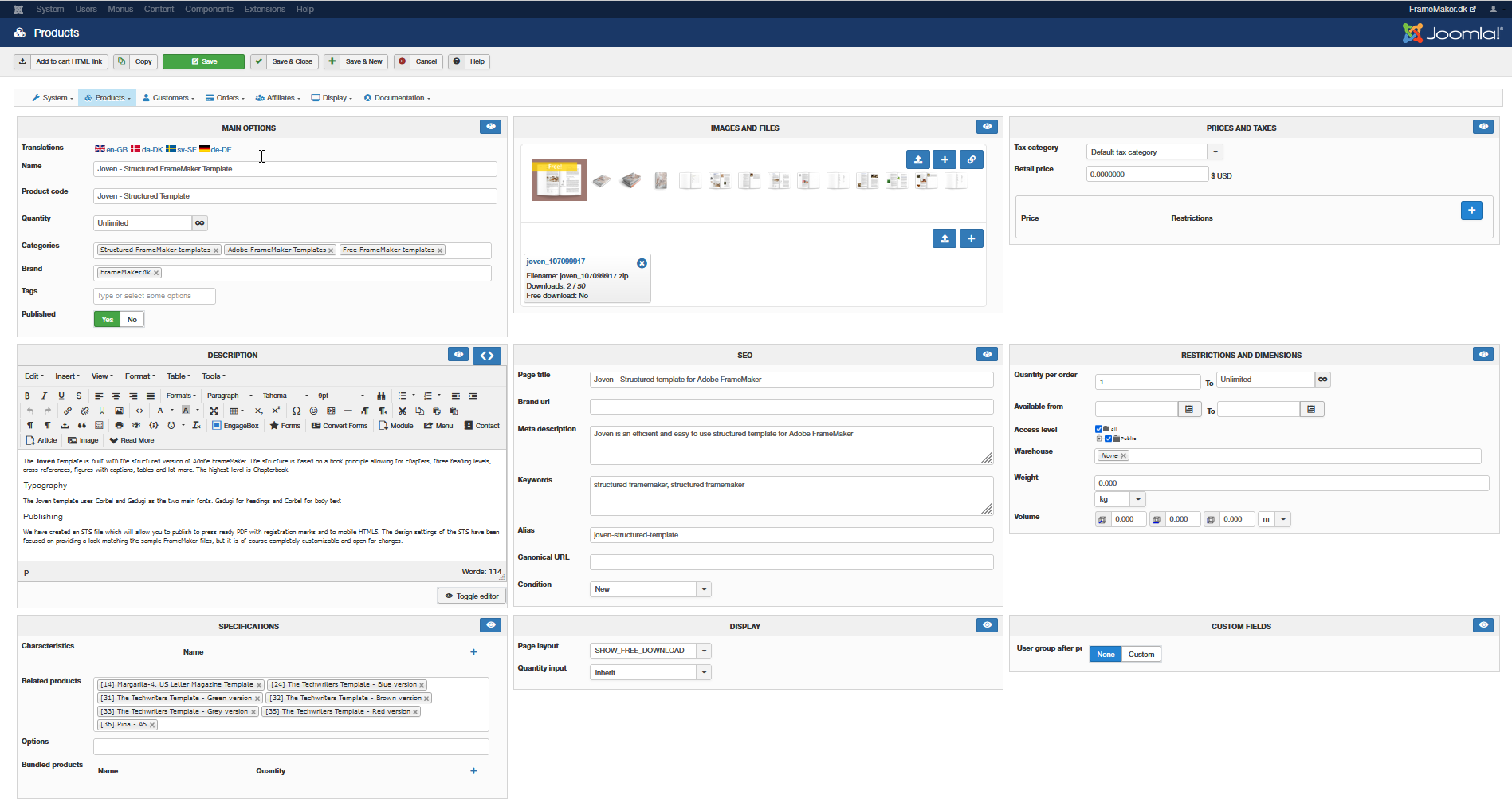
Task: Open the font size 9pt dropdown
Action: (341, 396)
